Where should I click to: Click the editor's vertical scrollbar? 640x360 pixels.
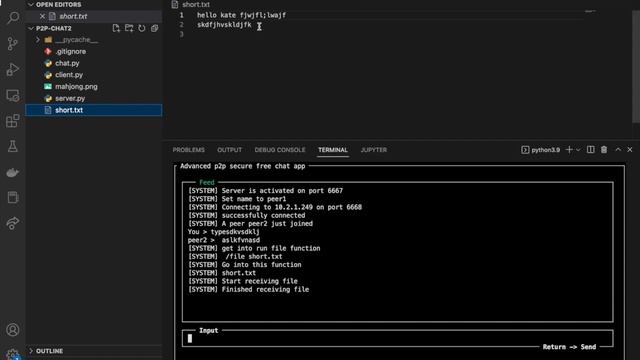(x=636, y=66)
